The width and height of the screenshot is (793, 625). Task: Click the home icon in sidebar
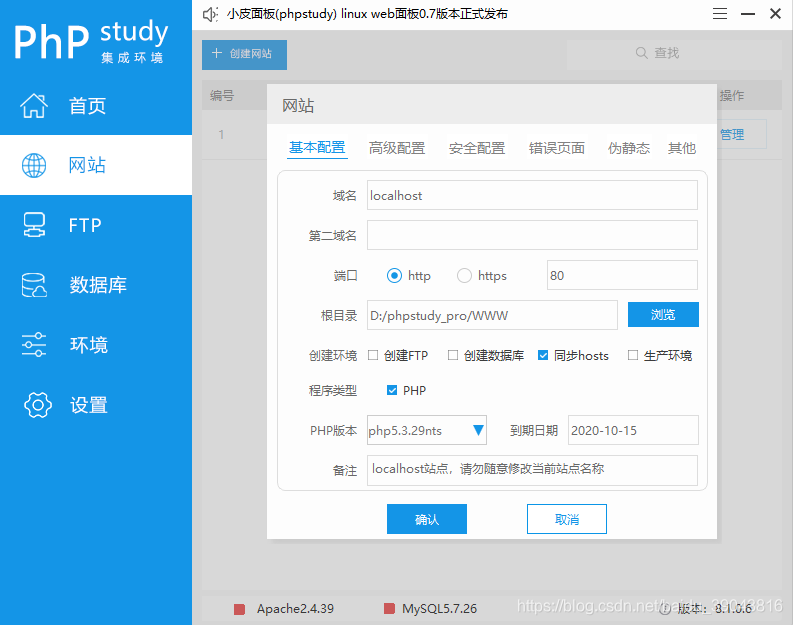(x=34, y=106)
